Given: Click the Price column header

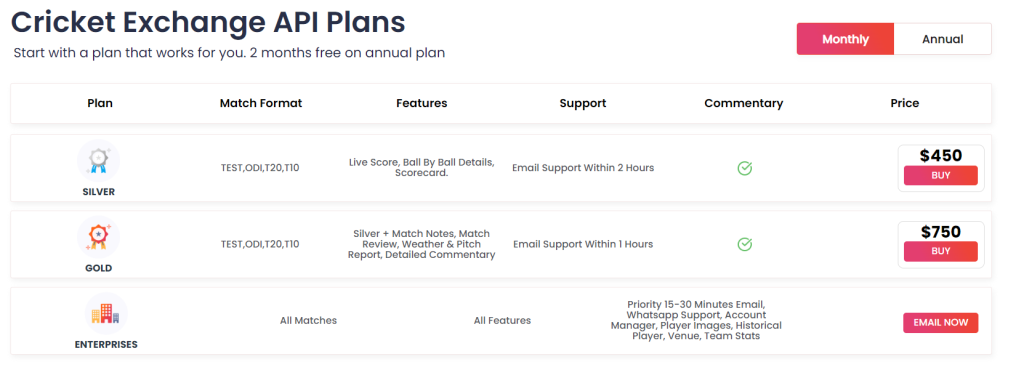Looking at the screenshot, I should click(x=904, y=103).
